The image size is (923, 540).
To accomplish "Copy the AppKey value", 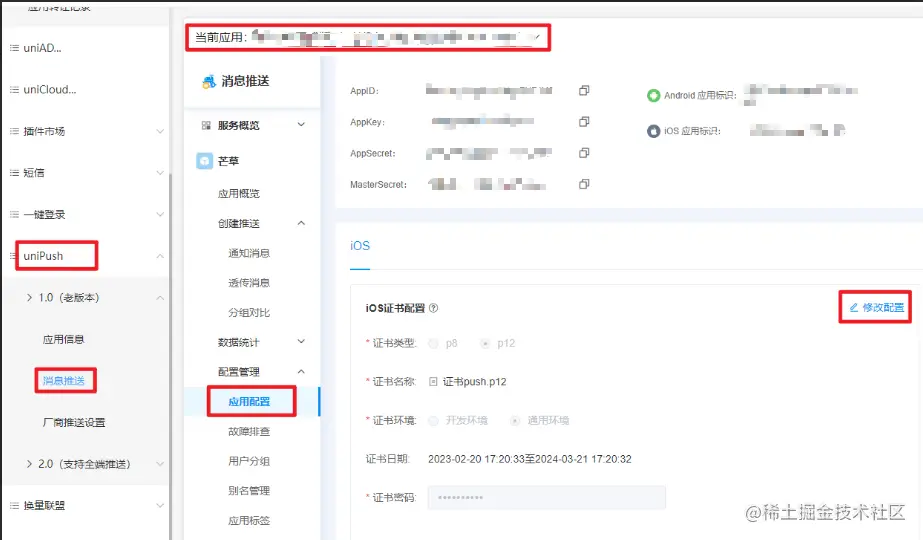I will (584, 121).
